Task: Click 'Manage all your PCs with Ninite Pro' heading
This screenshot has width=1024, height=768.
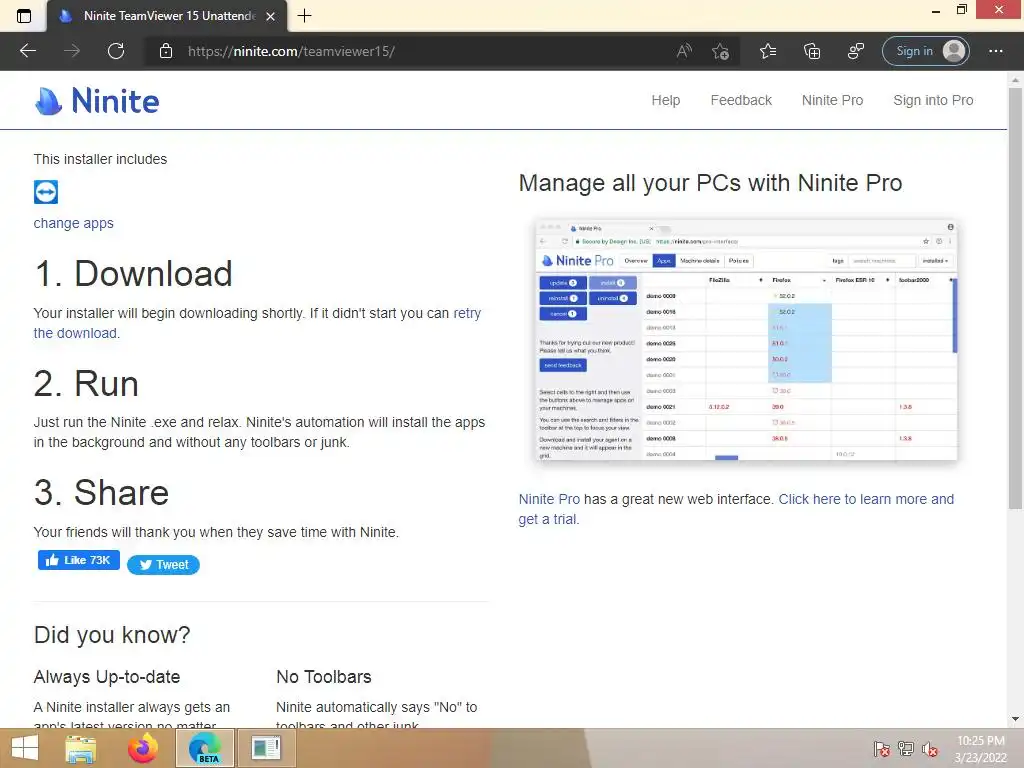Action: coord(711,183)
